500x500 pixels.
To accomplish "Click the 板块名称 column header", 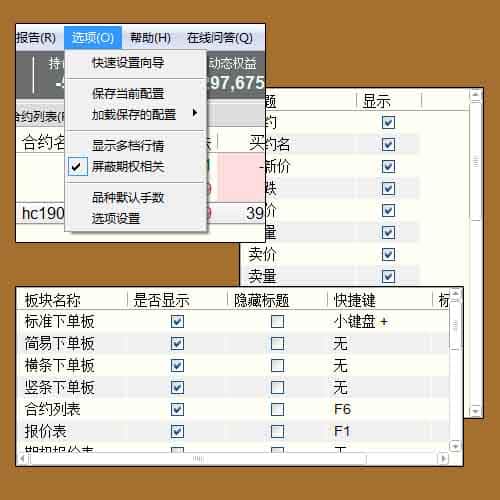I will pyautogui.click(x=53, y=300).
